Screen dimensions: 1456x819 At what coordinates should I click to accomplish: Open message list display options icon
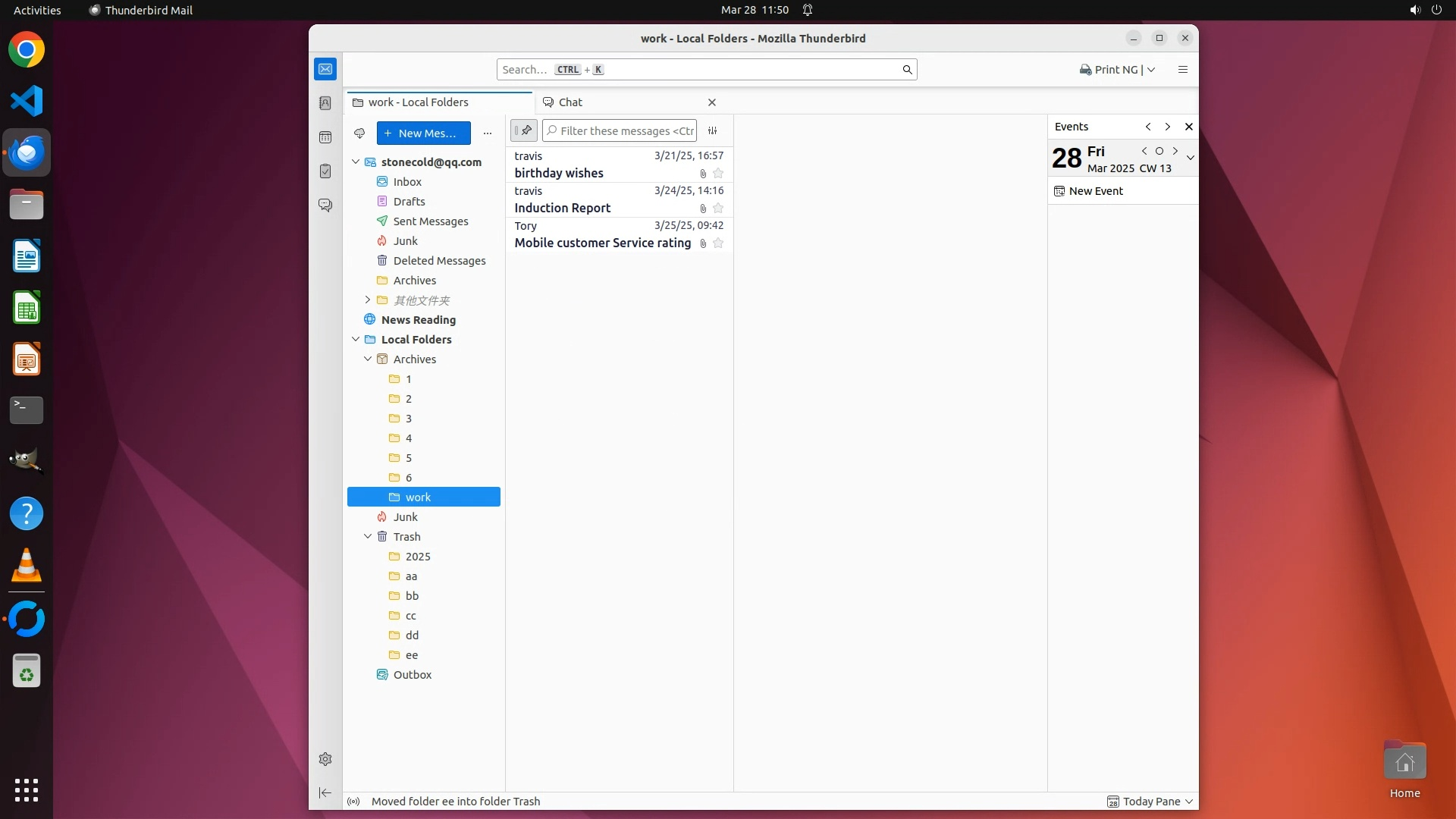712,130
